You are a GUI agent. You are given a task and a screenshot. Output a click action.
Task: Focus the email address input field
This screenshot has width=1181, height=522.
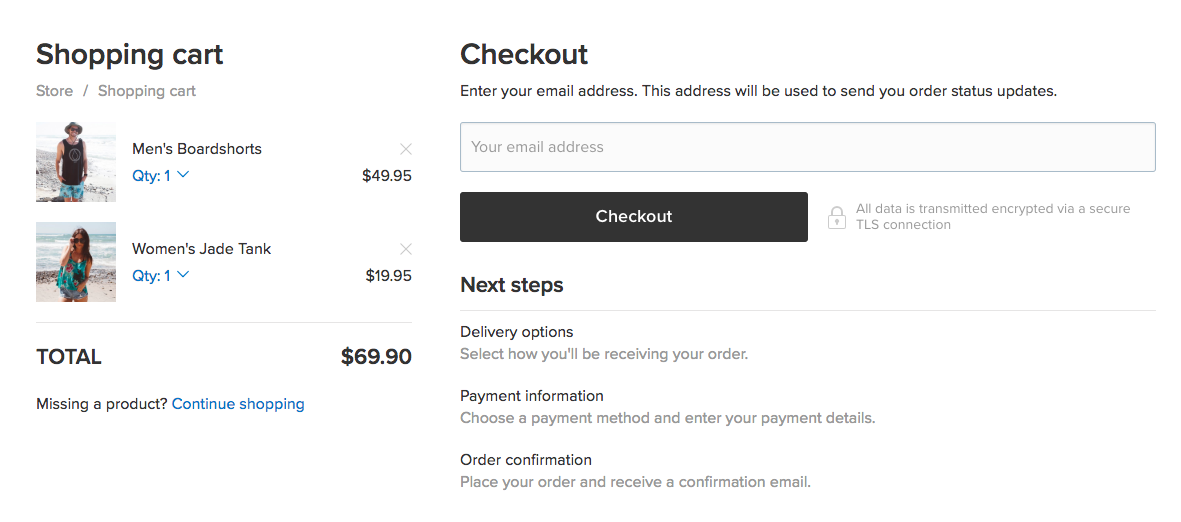click(x=807, y=147)
